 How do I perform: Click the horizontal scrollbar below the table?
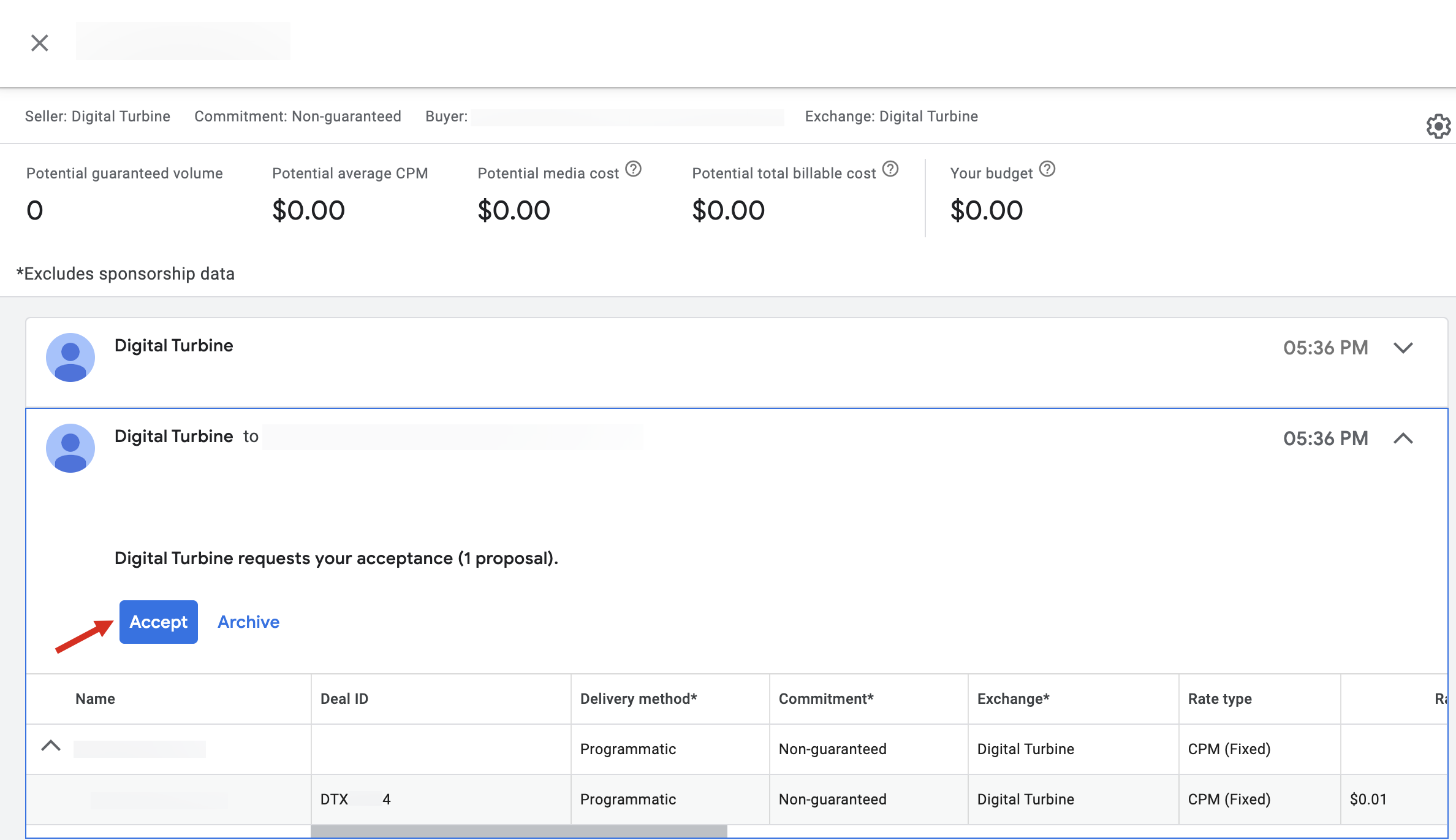(x=518, y=831)
